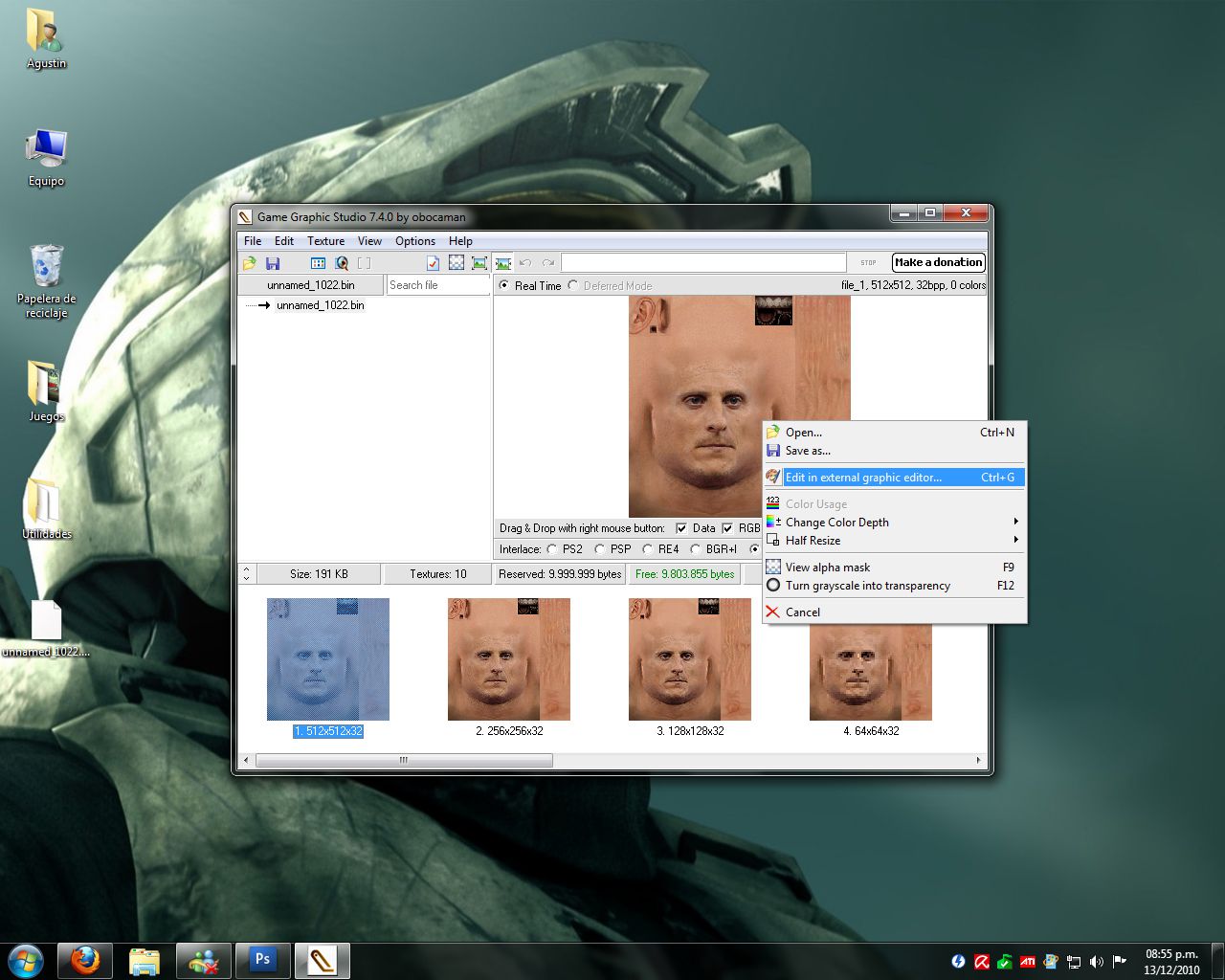Click the open file toolbar icon
Screen dimensions: 1225x980
coord(250,263)
